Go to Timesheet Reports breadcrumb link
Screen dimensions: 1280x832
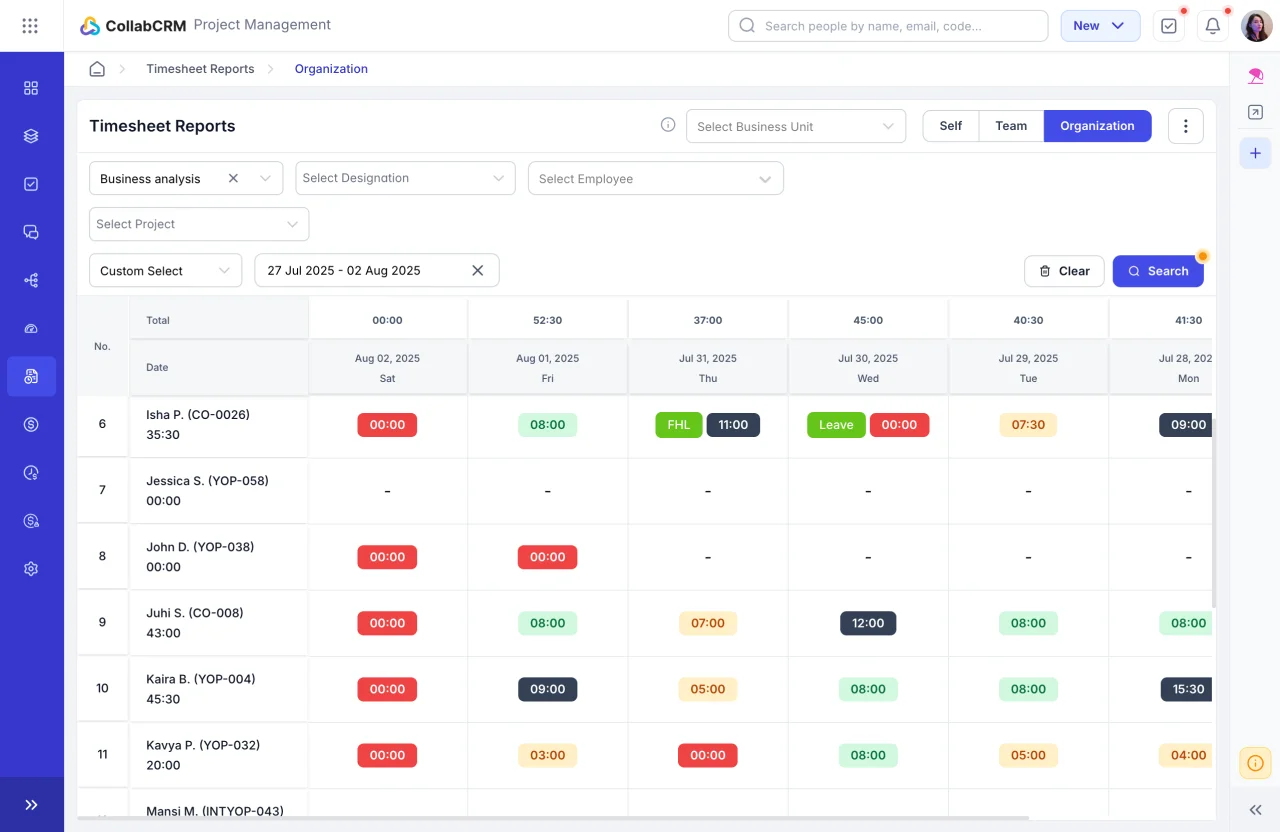tap(200, 69)
